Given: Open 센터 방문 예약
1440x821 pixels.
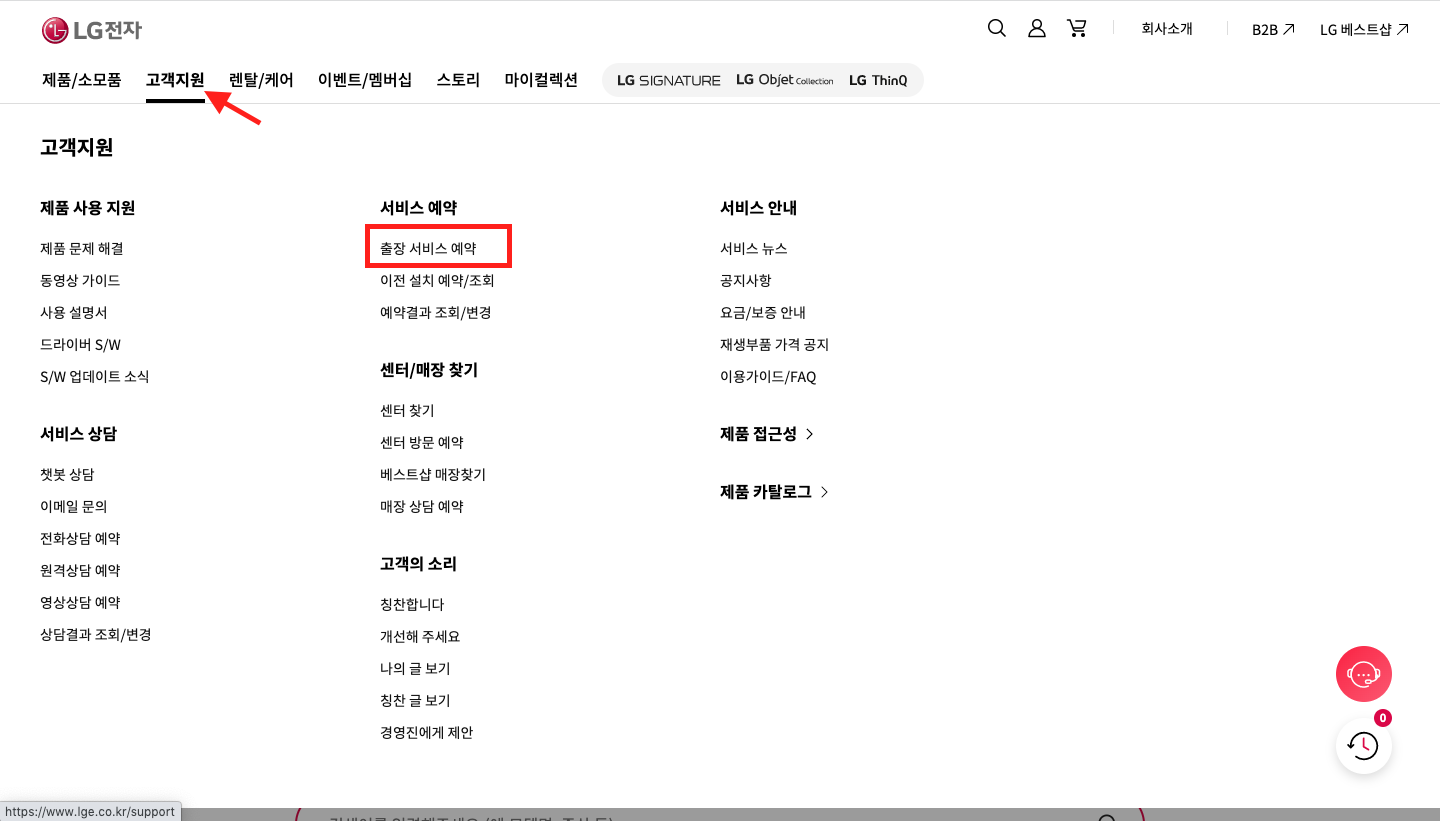Looking at the screenshot, I should click(x=422, y=442).
